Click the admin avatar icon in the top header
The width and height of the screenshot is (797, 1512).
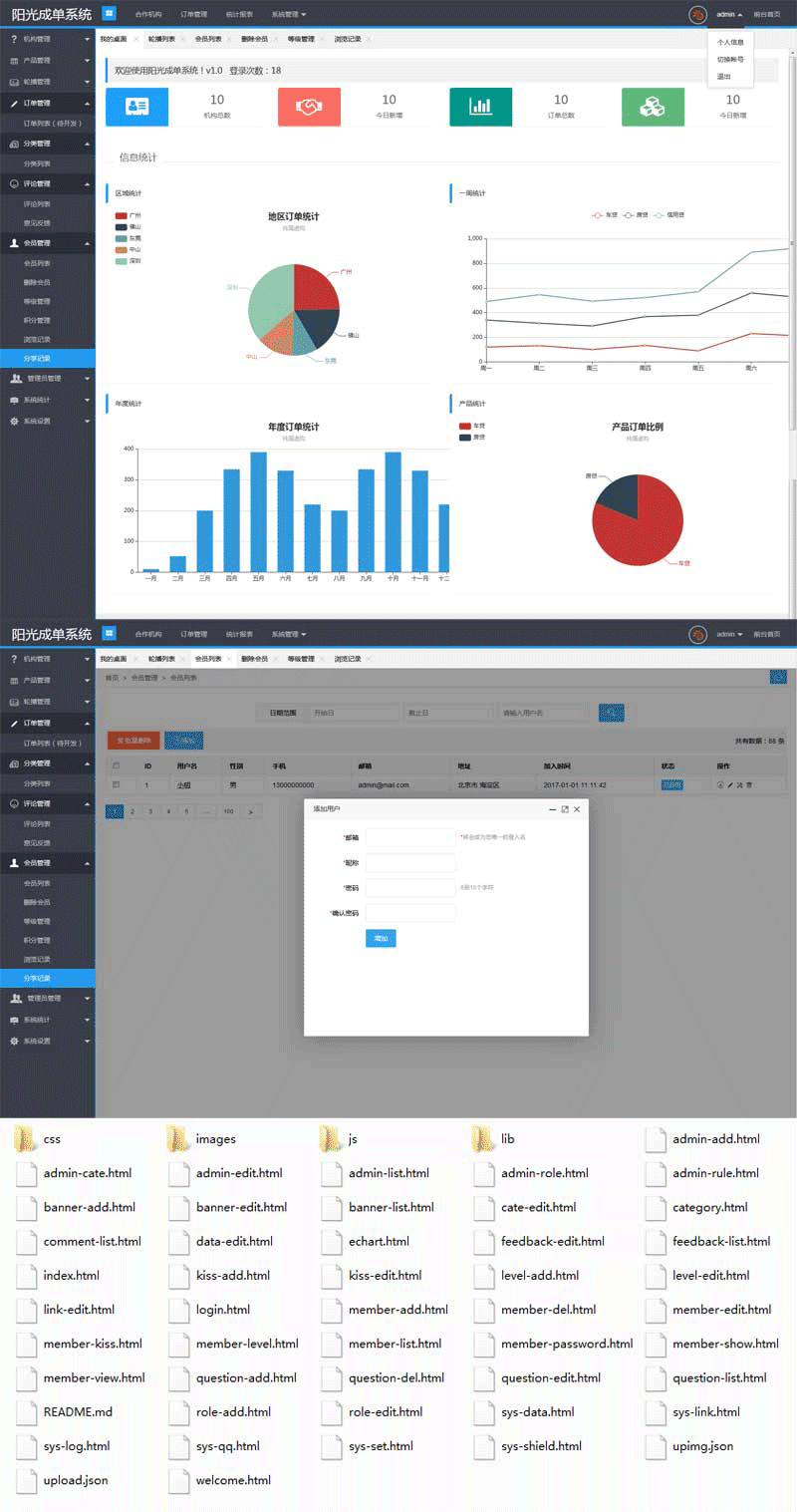click(x=697, y=15)
